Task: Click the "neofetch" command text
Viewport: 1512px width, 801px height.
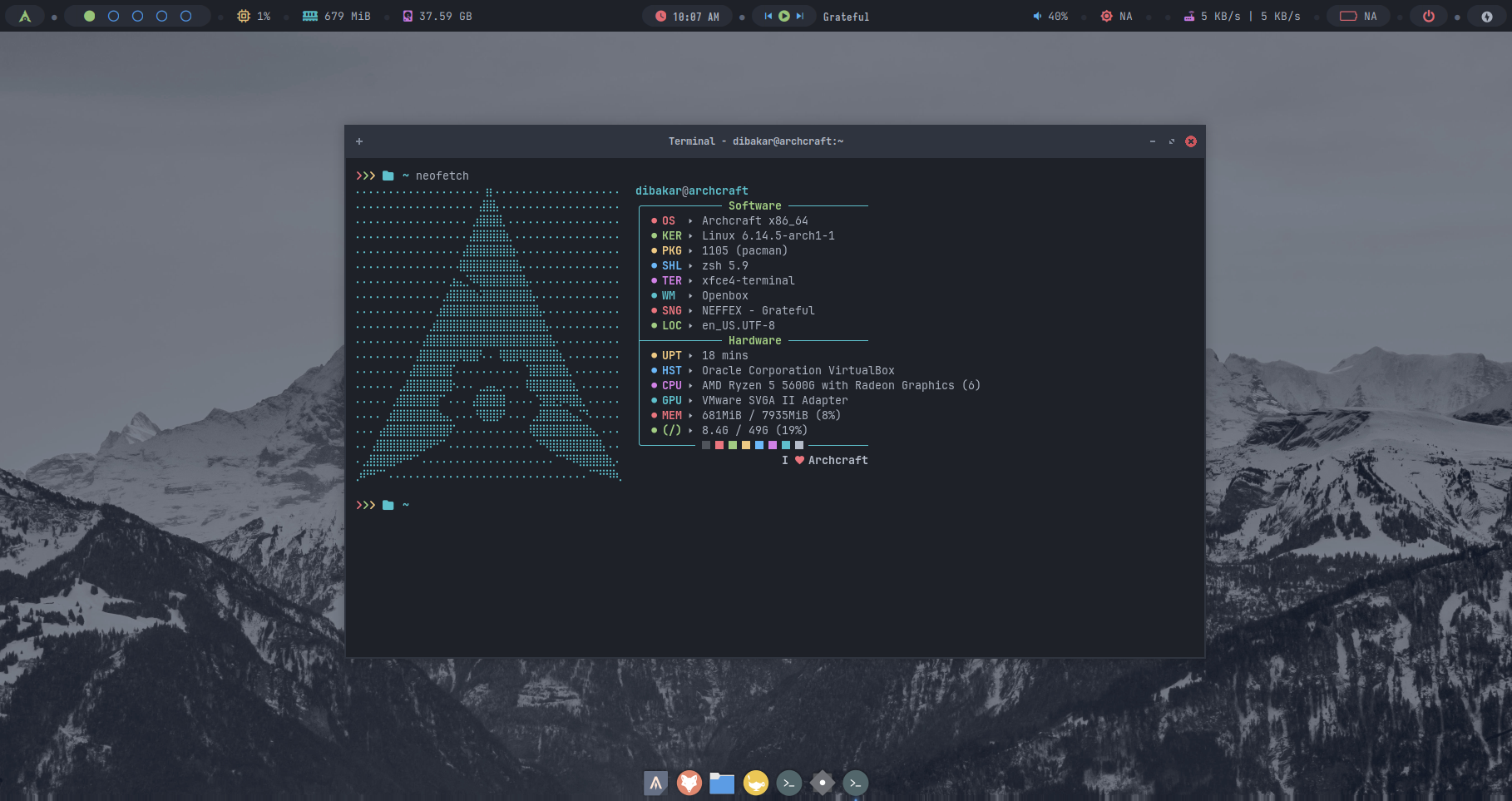Action: (x=442, y=176)
